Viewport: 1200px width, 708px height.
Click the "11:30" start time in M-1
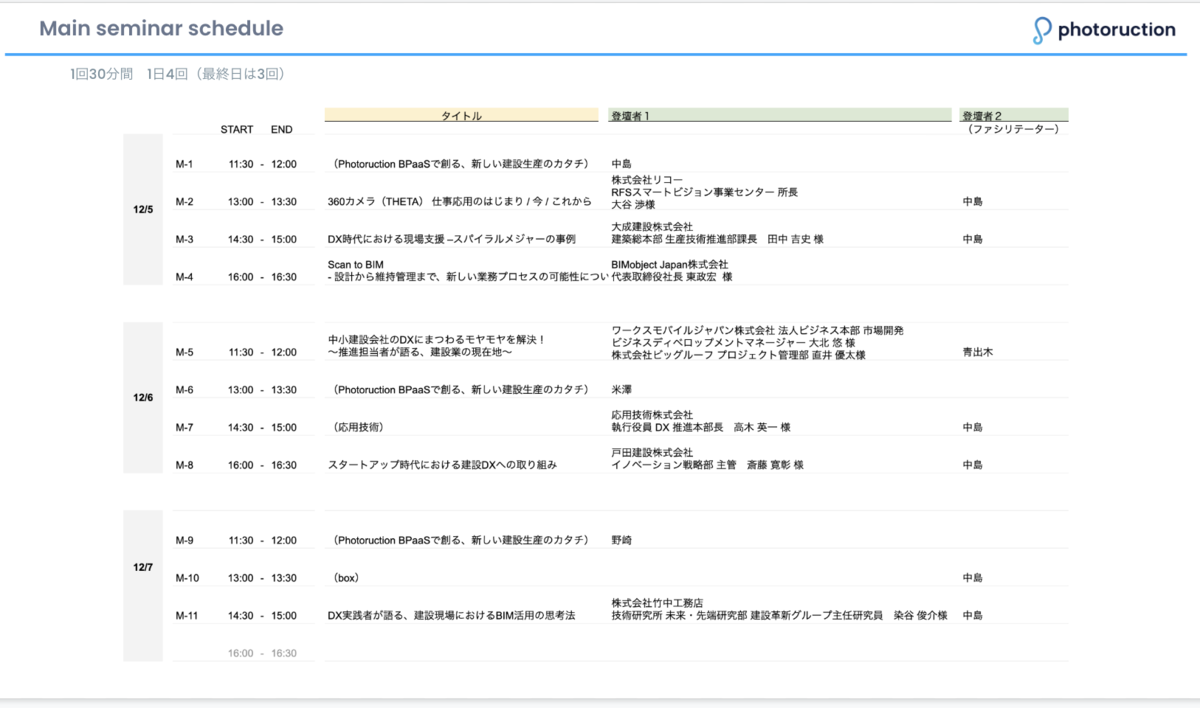pyautogui.click(x=241, y=164)
